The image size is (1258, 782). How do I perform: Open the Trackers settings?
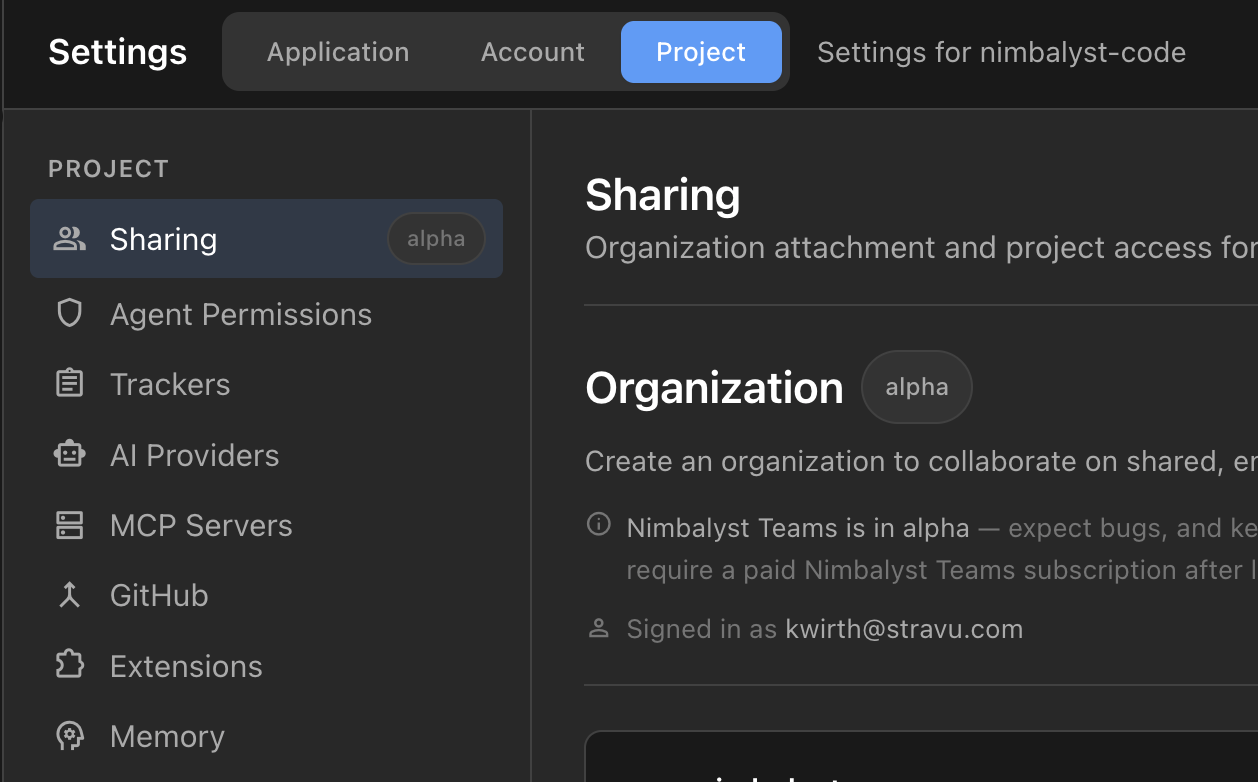[x=266, y=384]
